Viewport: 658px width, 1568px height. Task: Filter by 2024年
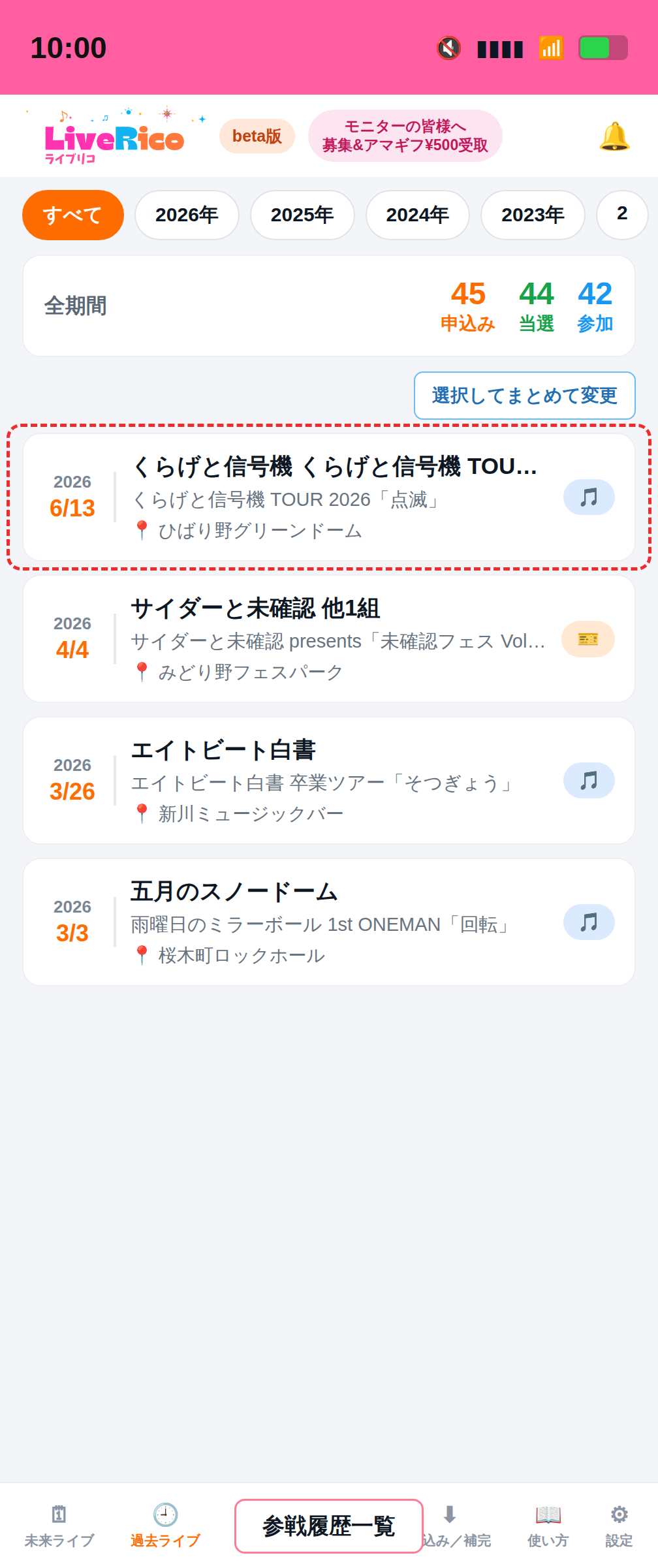coord(418,215)
